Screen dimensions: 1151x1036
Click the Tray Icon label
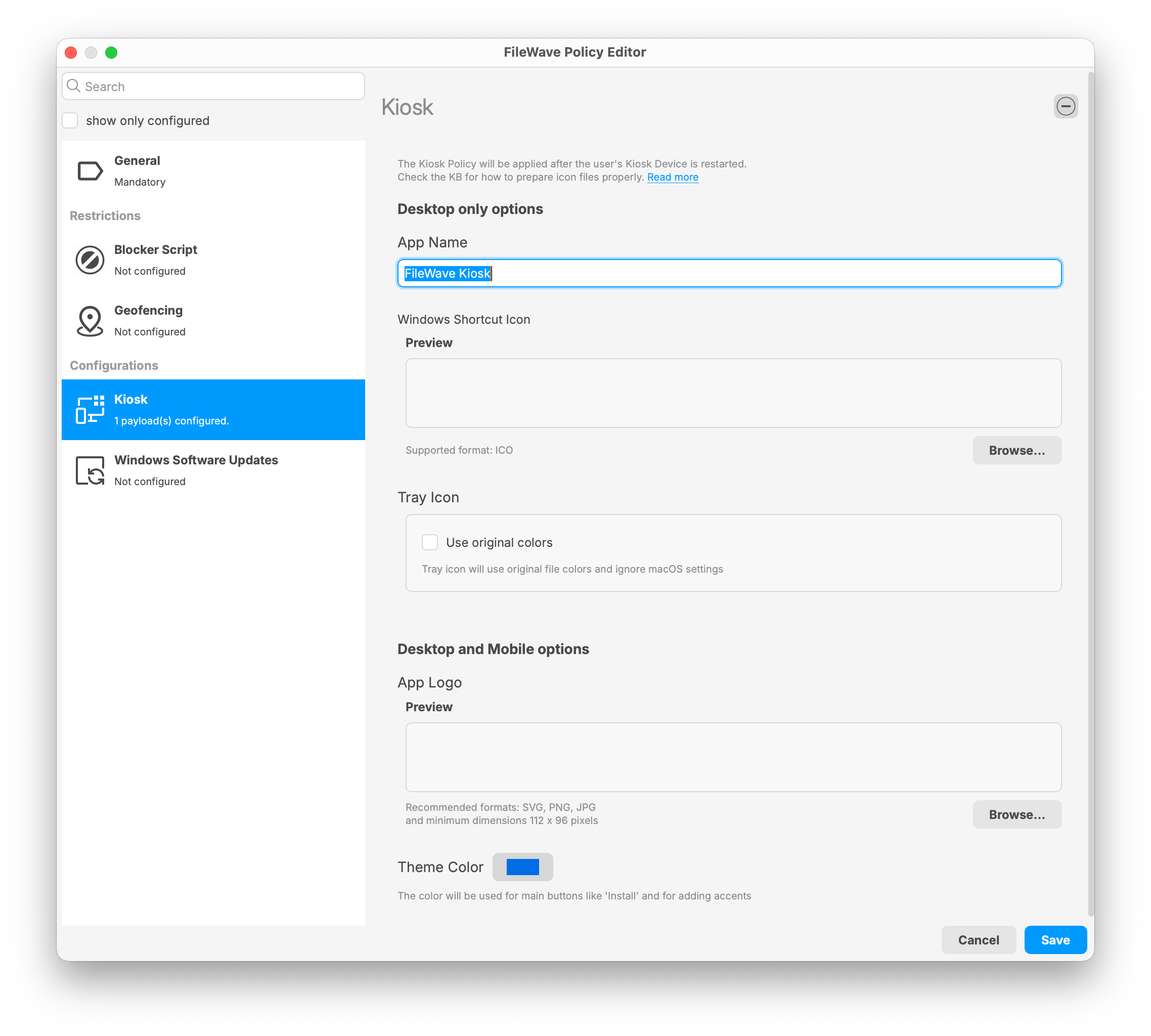point(428,497)
